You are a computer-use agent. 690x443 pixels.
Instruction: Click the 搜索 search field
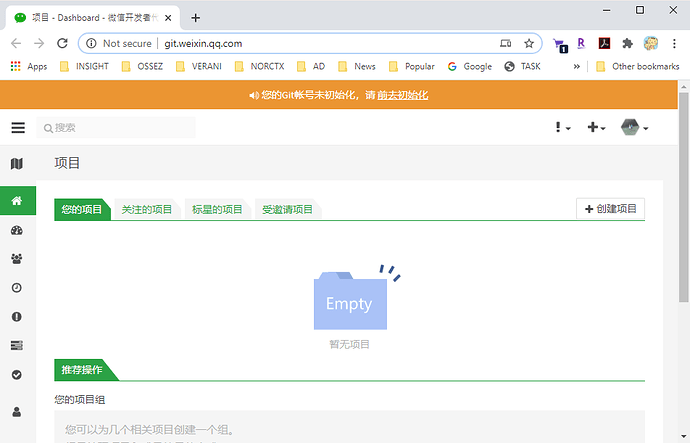tap(116, 128)
